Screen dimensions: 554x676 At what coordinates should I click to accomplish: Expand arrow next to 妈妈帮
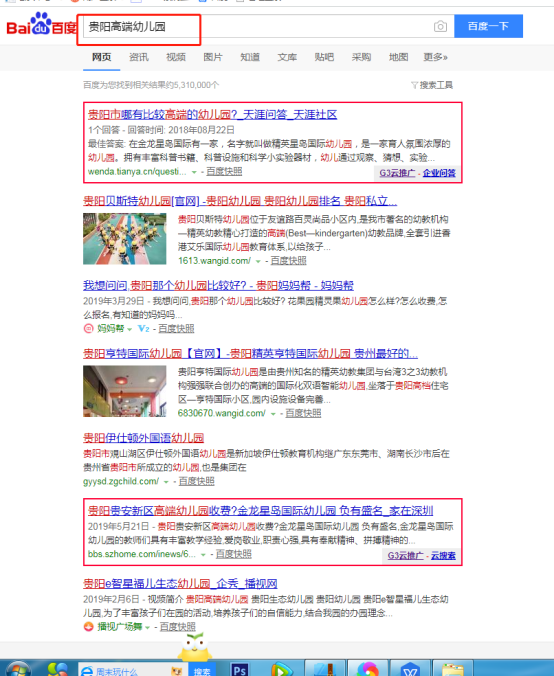pos(129,329)
